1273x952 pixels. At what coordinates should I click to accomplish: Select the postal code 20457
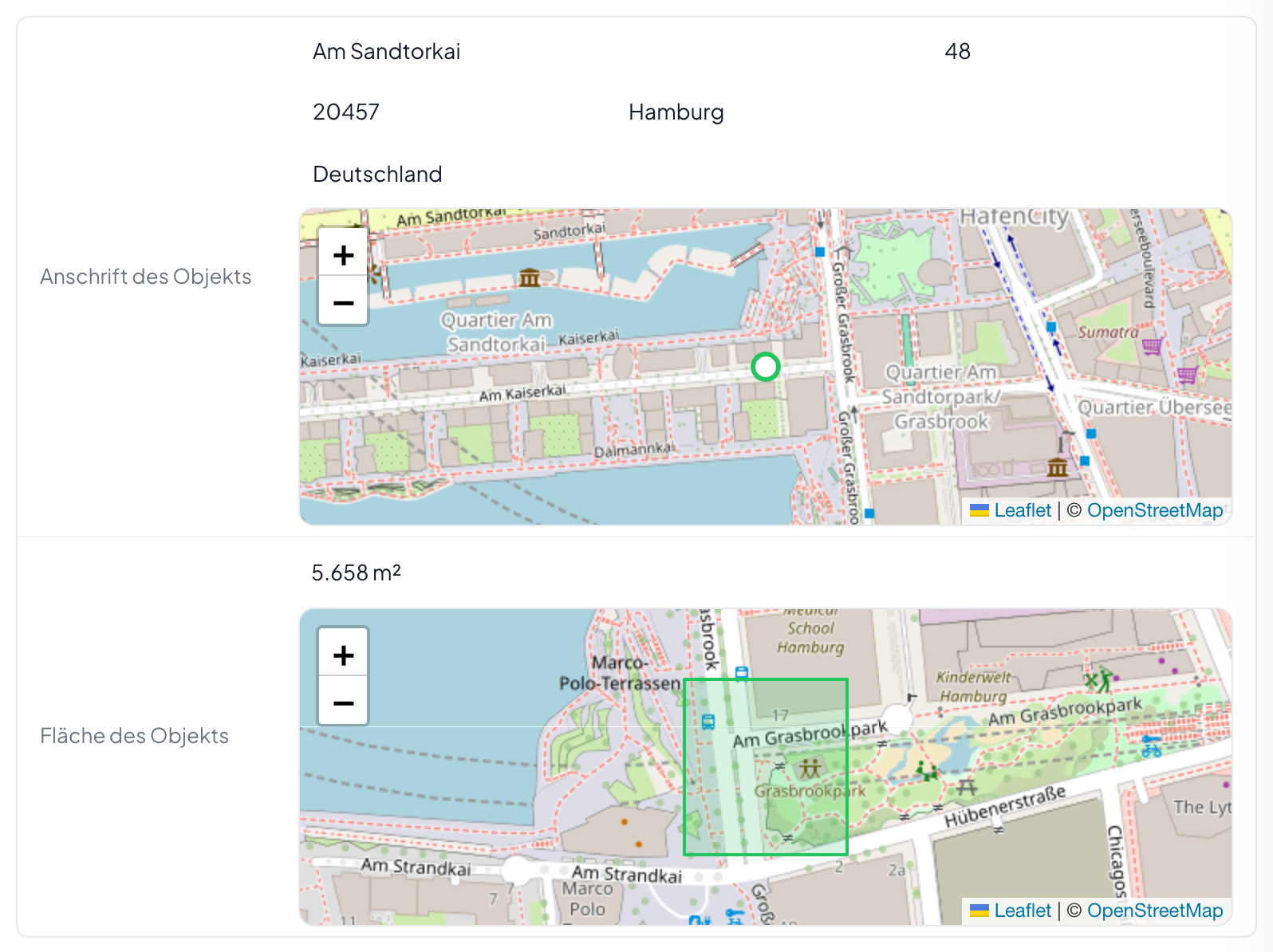click(x=346, y=112)
